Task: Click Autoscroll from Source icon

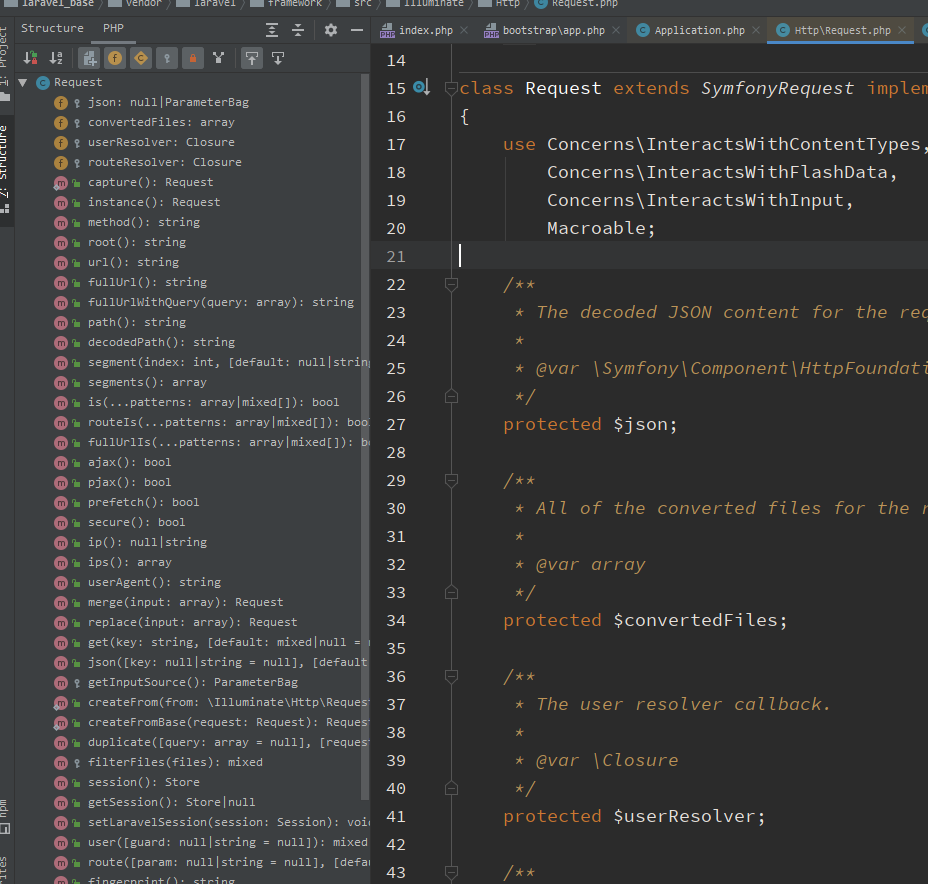Action: [x=278, y=58]
